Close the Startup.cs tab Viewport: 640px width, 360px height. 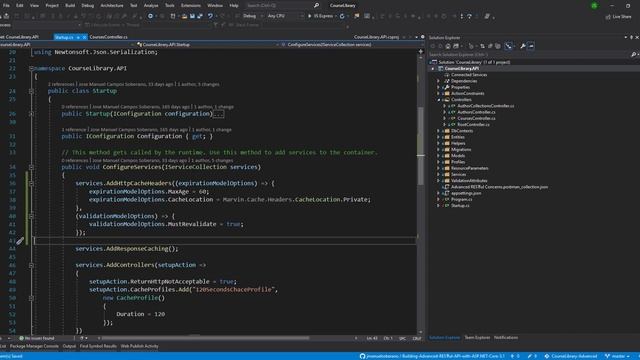tap(84, 37)
